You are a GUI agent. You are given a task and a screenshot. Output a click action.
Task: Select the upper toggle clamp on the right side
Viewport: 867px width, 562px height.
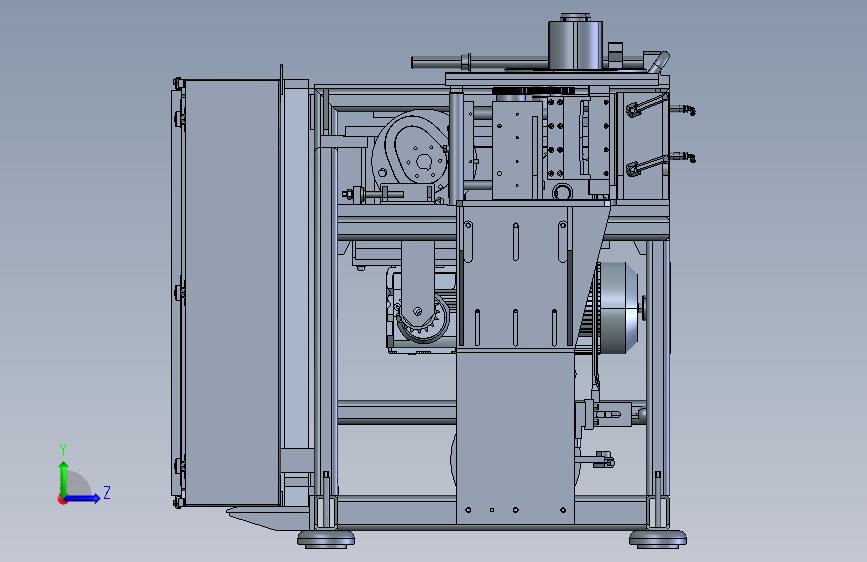pyautogui.click(x=647, y=105)
